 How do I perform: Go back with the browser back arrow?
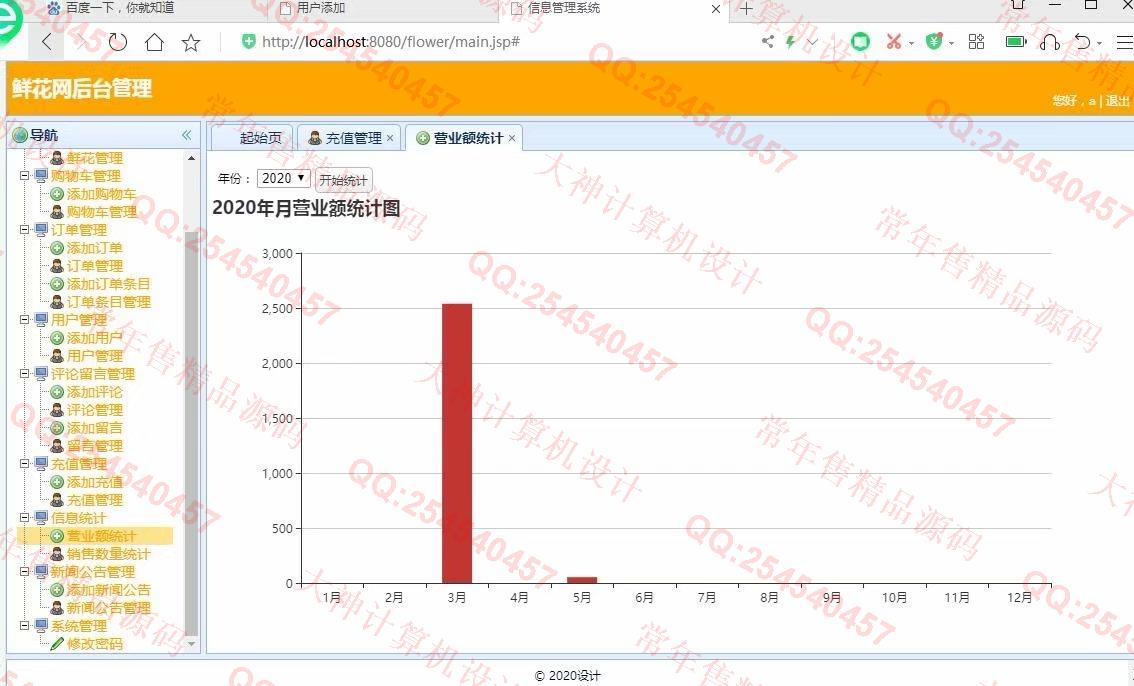(x=47, y=42)
